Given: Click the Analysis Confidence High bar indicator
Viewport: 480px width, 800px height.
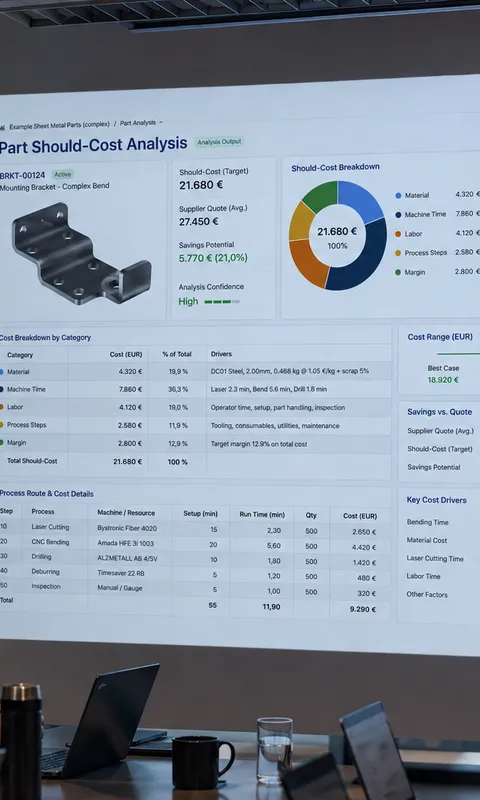Looking at the screenshot, I should (x=222, y=302).
